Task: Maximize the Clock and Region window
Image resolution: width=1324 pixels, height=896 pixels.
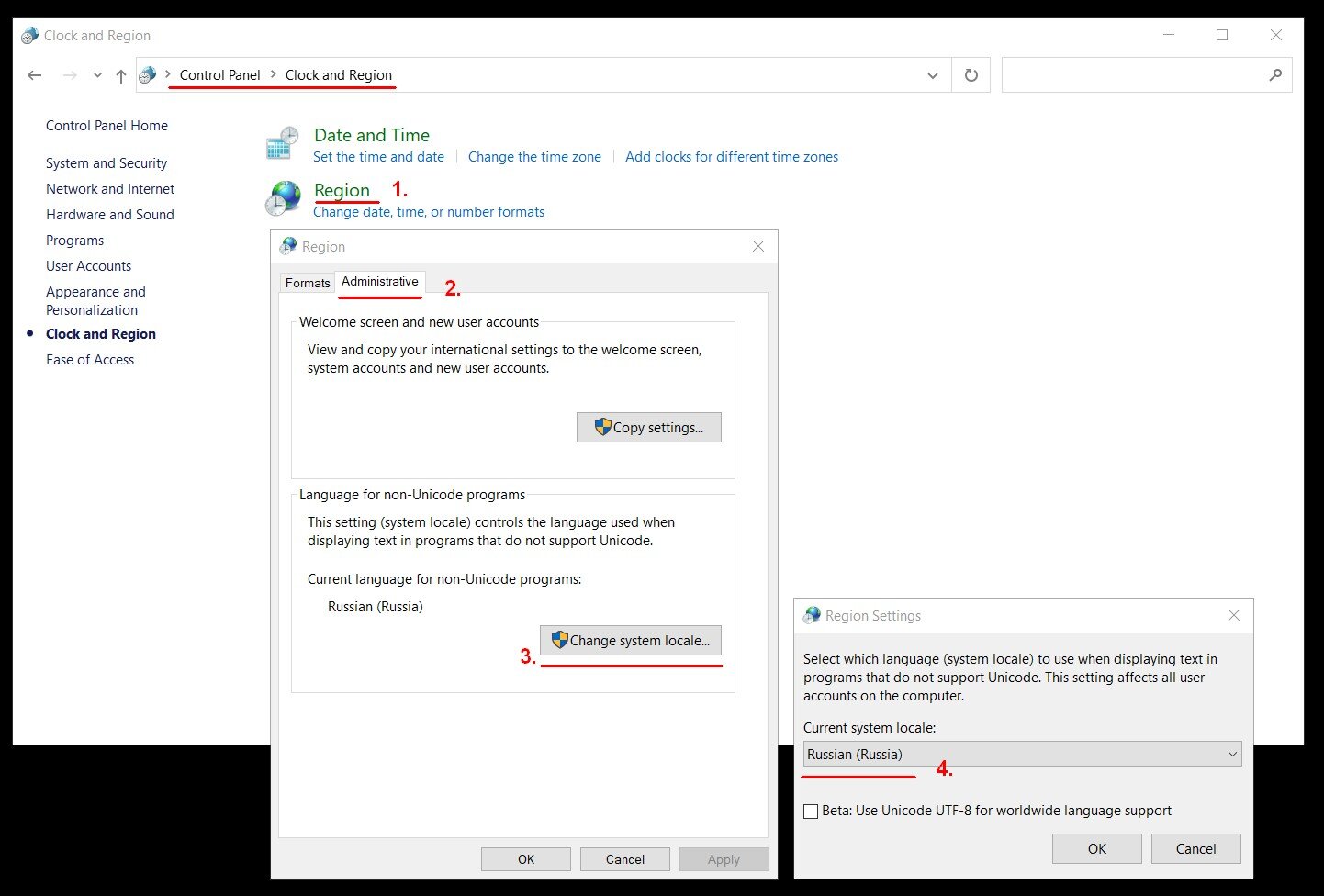Action: click(1222, 35)
